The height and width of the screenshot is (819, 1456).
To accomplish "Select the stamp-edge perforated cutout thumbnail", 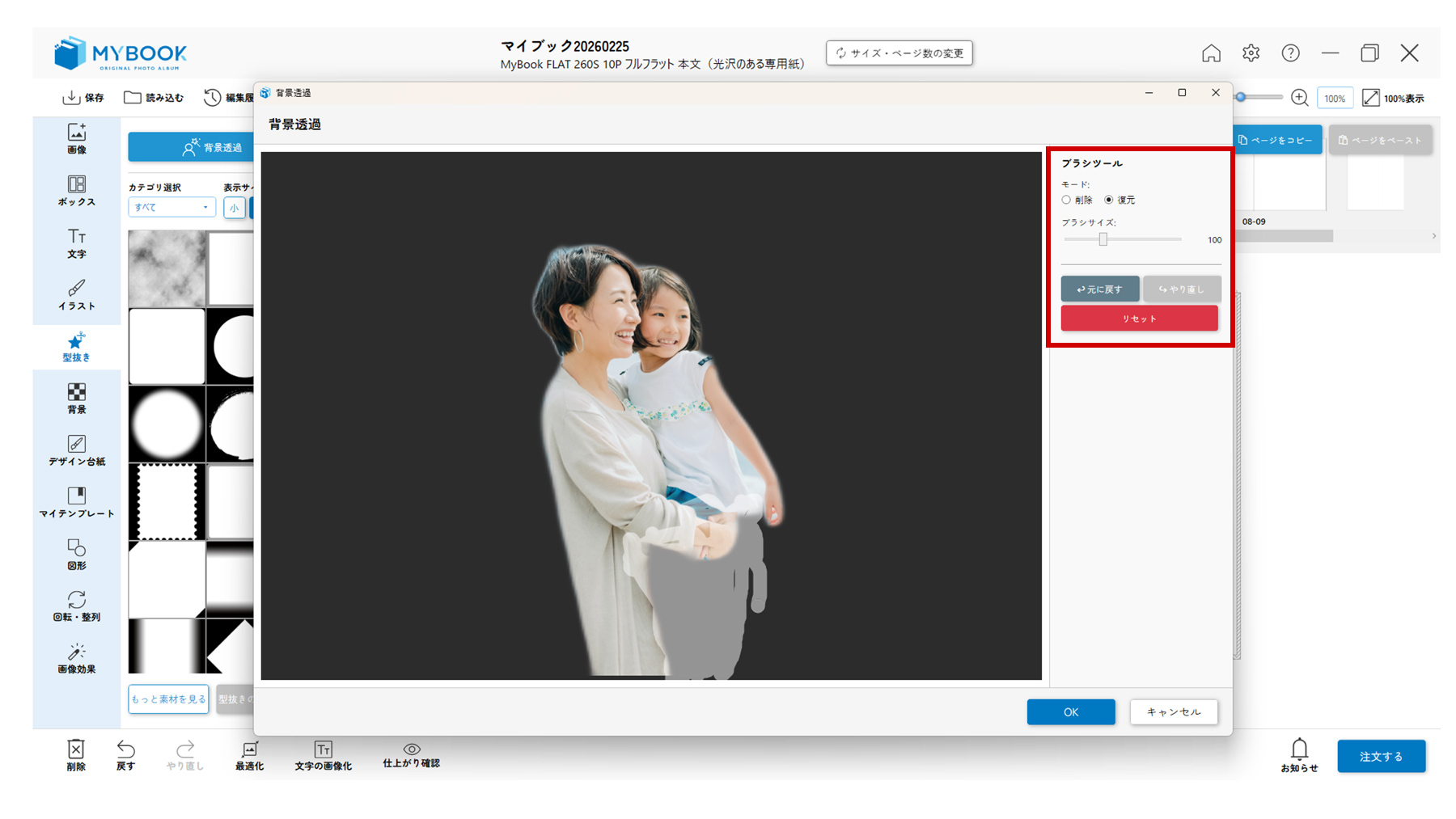I will pos(167,501).
